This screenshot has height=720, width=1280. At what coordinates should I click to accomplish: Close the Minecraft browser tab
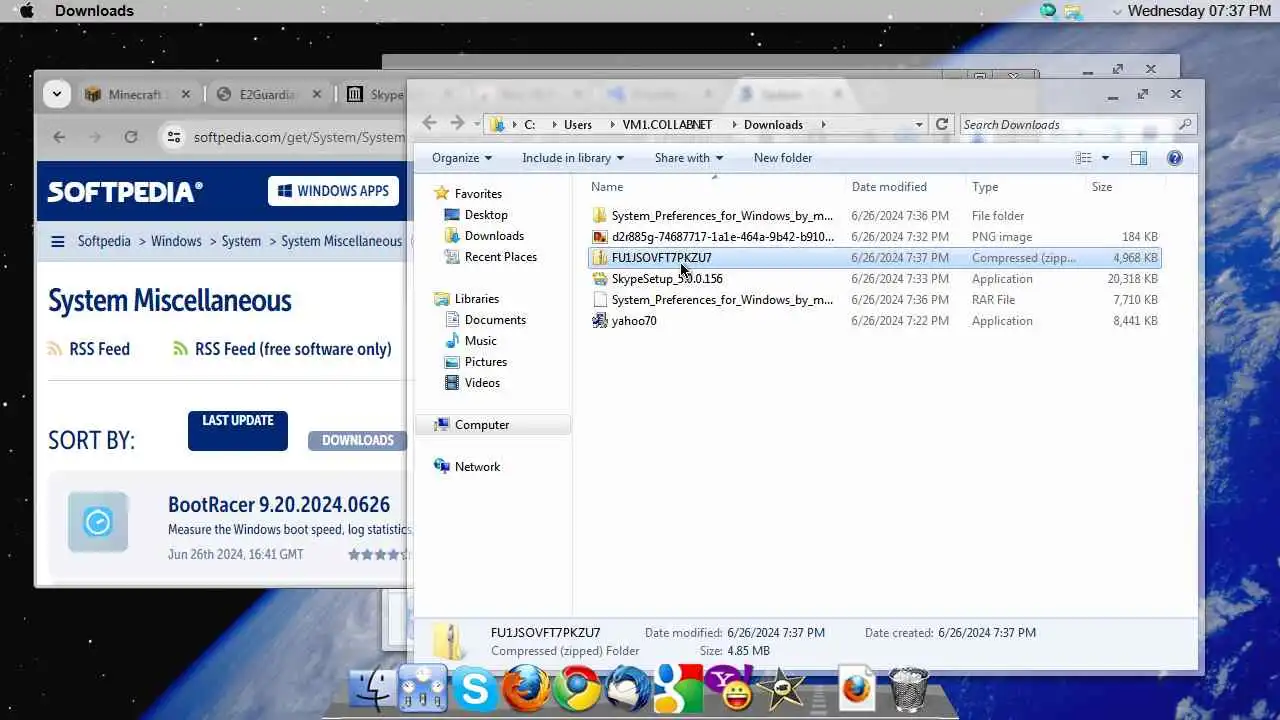tap(185, 94)
